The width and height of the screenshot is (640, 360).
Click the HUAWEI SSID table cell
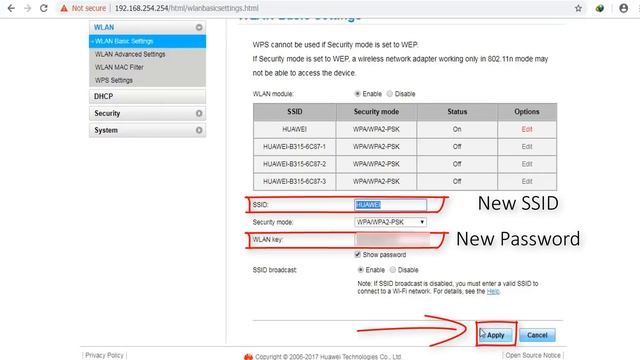click(294, 129)
